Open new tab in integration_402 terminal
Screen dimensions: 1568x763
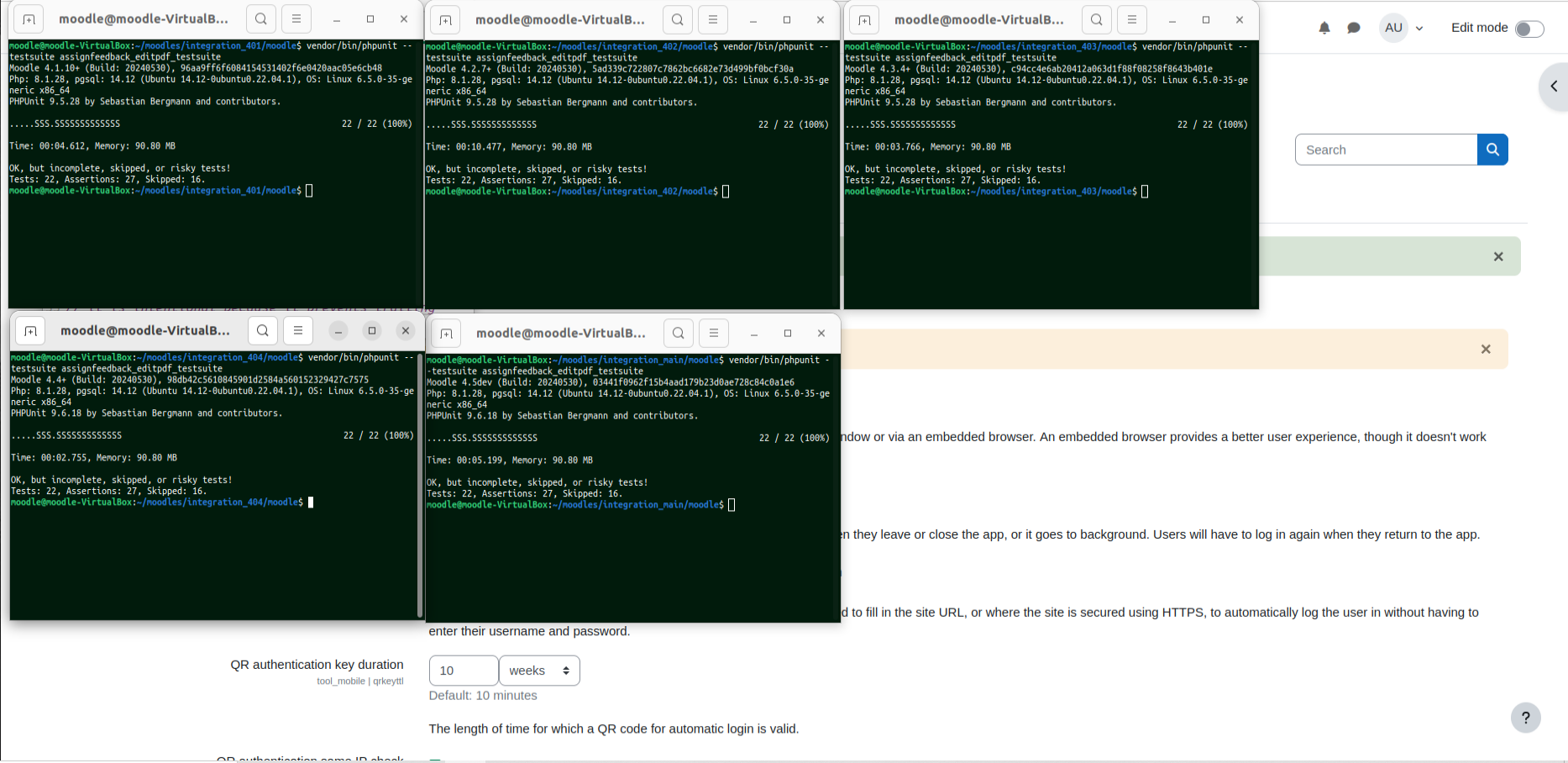tap(445, 20)
